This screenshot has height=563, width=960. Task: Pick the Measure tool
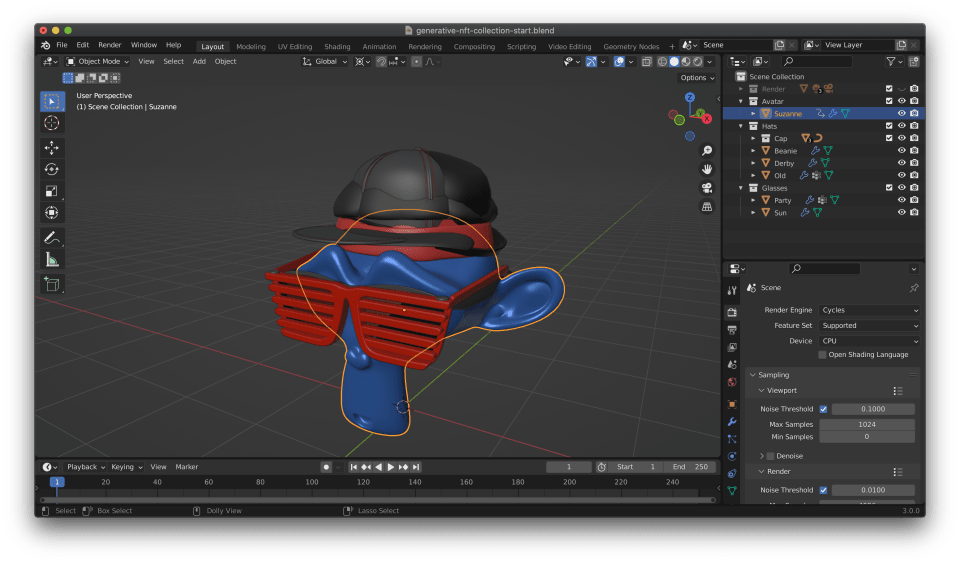pyautogui.click(x=52, y=260)
